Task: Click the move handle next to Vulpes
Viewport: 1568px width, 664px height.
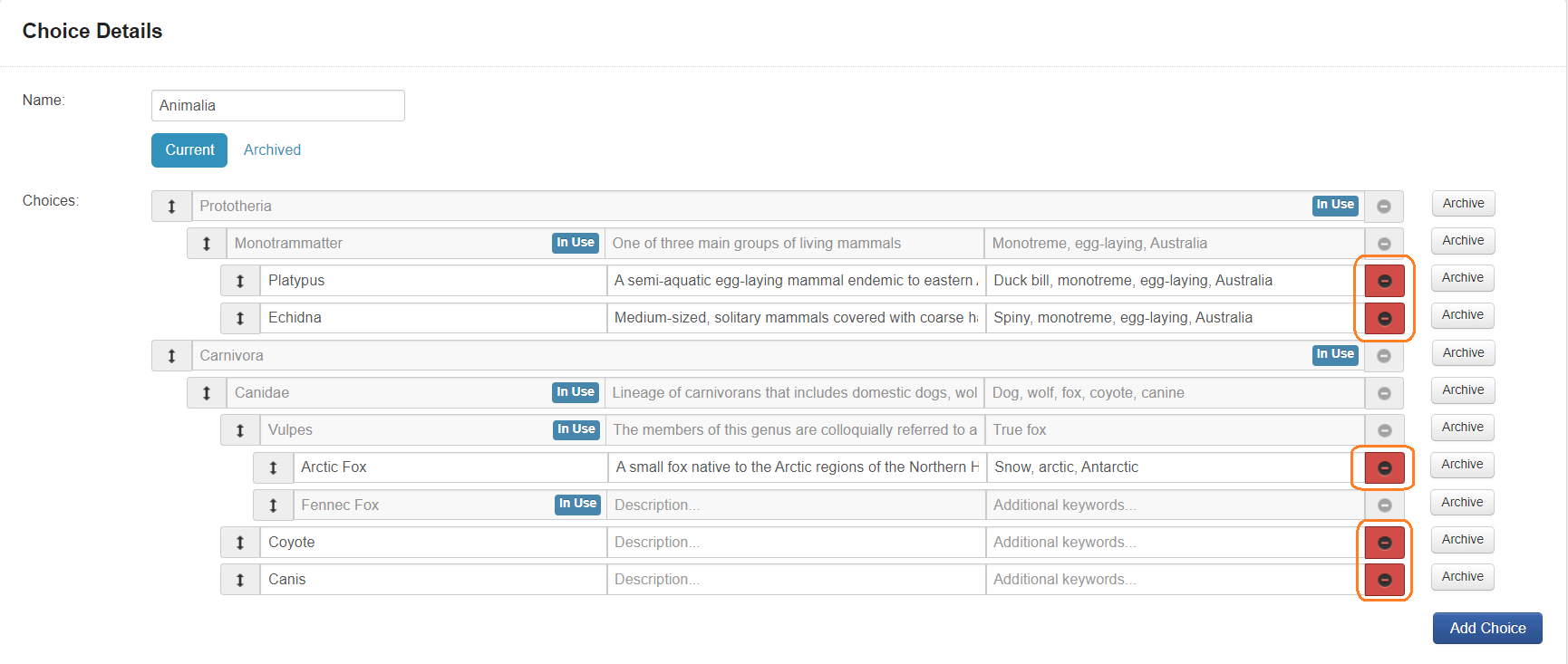Action: tap(240, 430)
